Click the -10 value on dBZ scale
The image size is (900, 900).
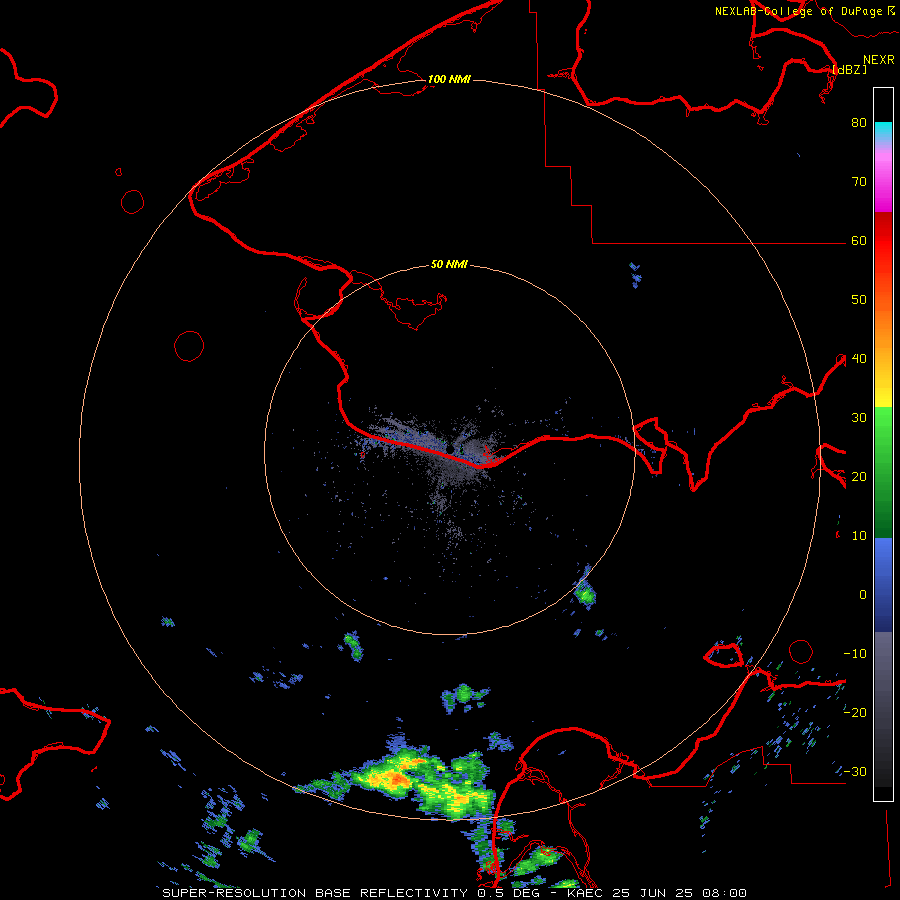(855, 653)
